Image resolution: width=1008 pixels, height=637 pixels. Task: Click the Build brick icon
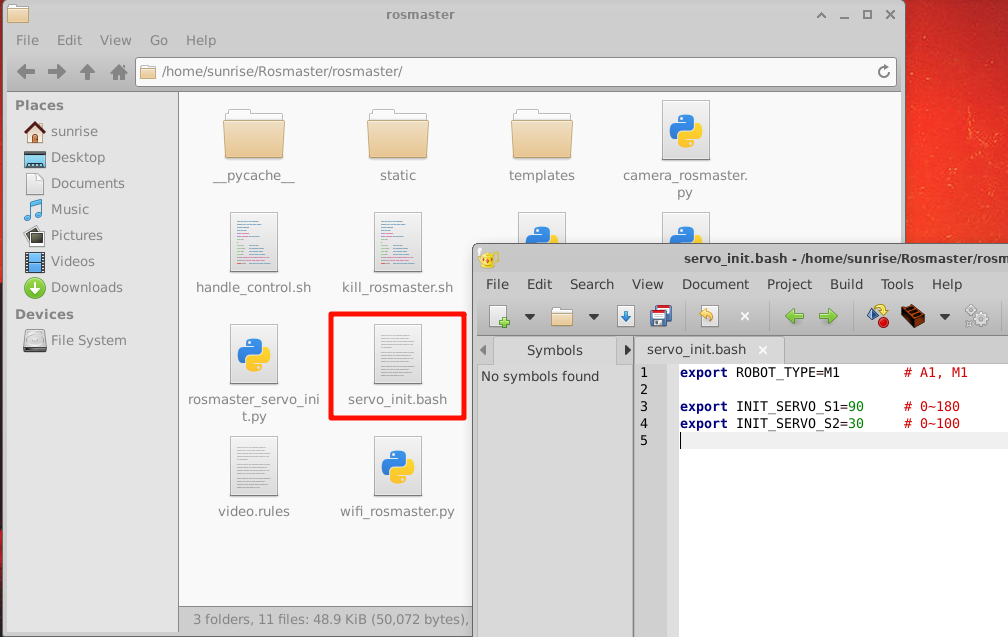point(913,317)
